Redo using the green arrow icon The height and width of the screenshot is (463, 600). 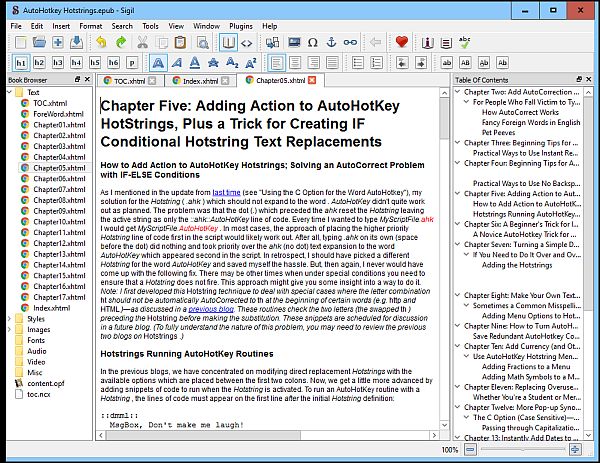[x=121, y=42]
